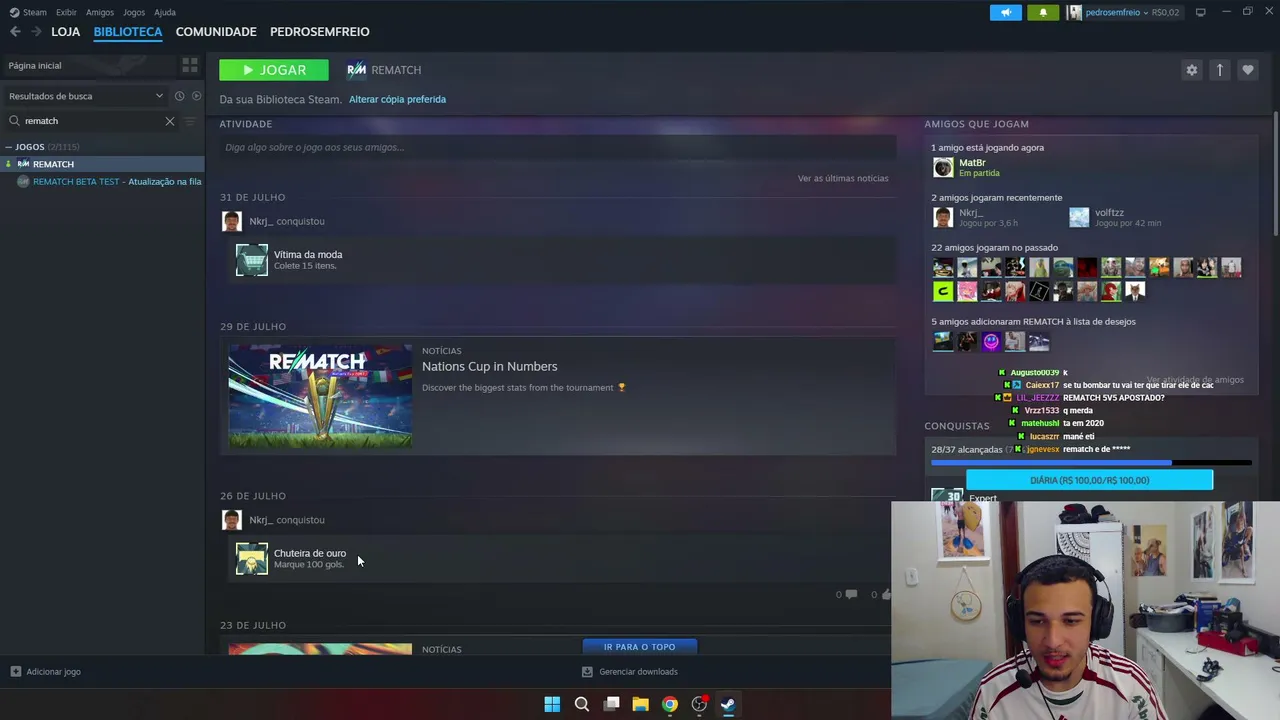Screen dimensions: 1280x720
Task: Click the activity comment input field
Action: point(558,147)
